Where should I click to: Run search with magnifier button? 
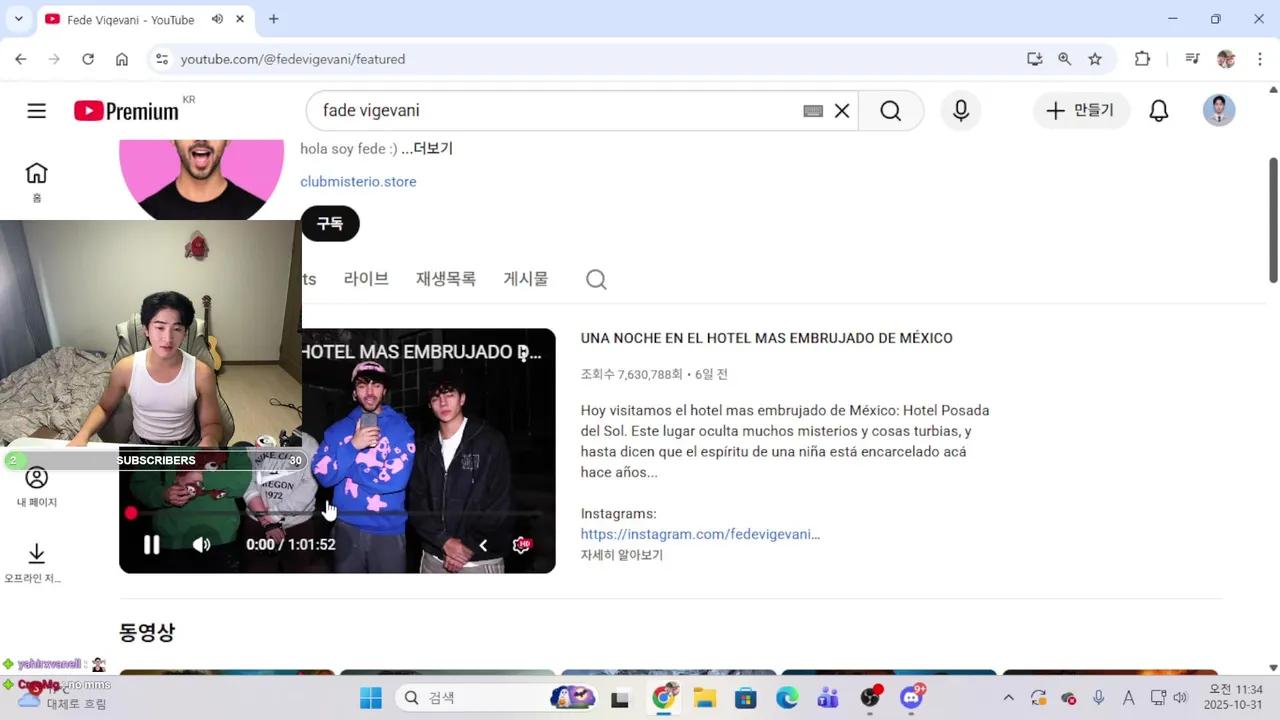point(890,111)
